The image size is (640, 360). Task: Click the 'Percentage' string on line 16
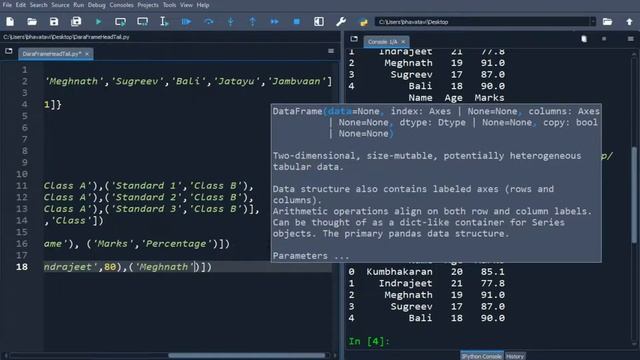(176, 244)
